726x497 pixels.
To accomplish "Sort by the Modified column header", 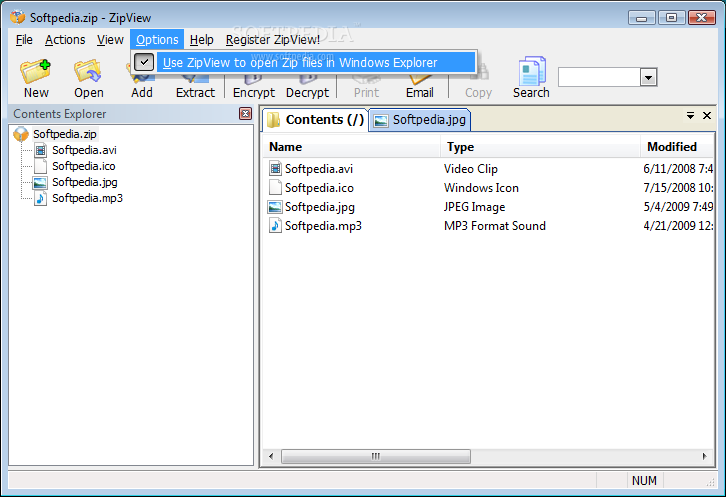I will [677, 147].
